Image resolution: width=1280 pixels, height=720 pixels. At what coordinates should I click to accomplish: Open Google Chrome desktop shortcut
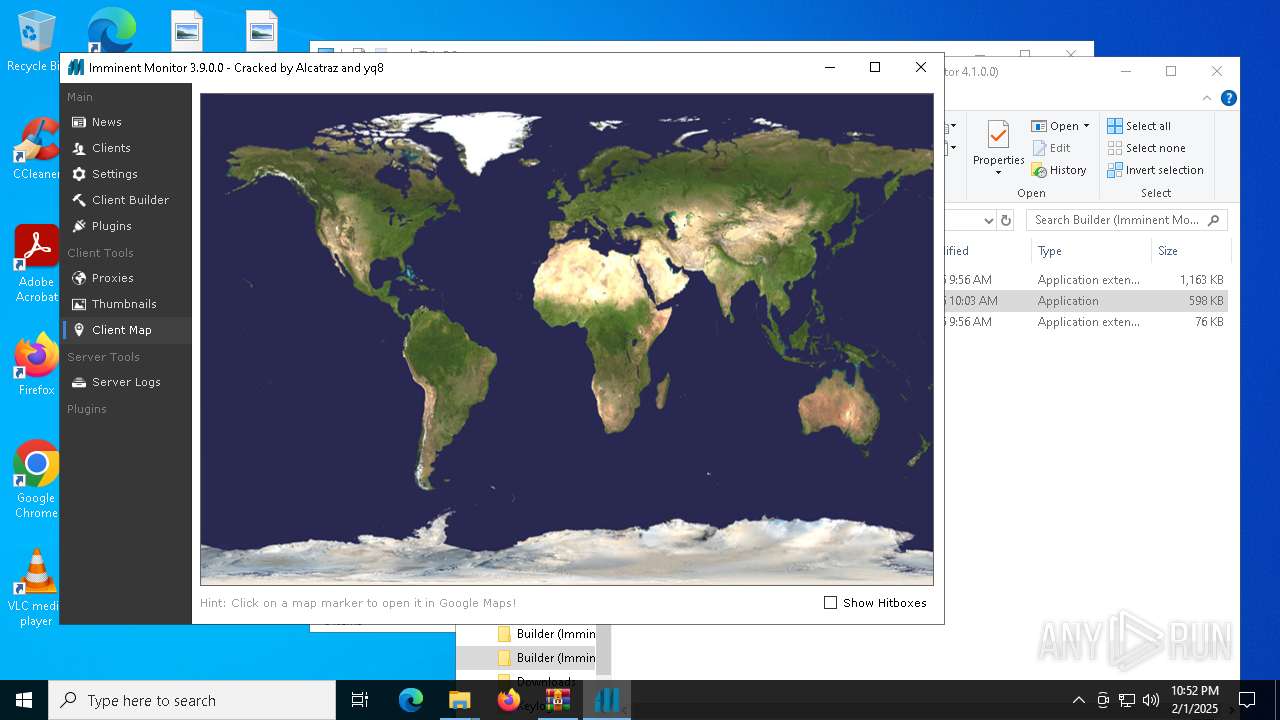36,479
